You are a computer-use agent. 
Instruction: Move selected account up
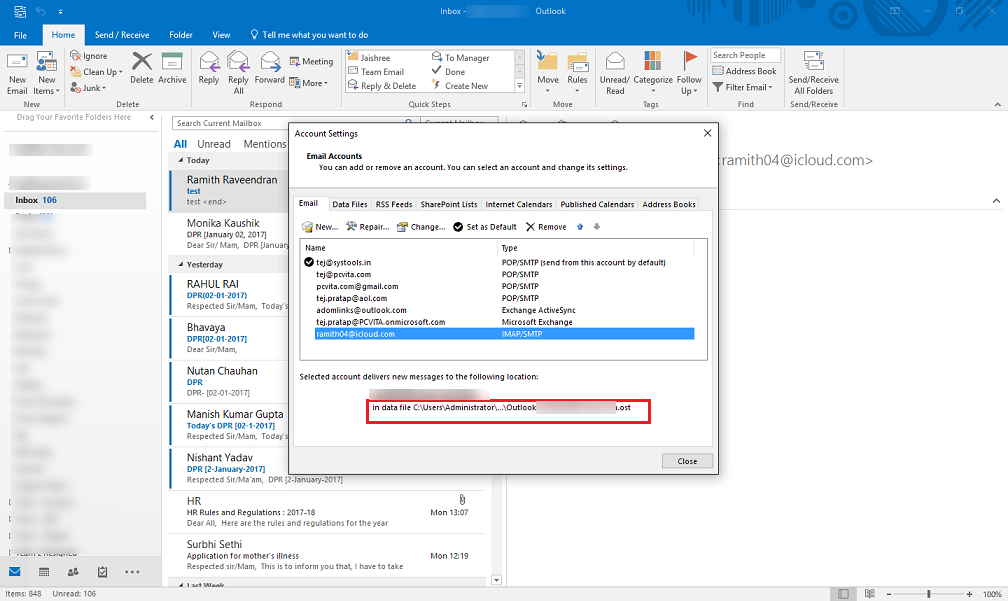580,226
